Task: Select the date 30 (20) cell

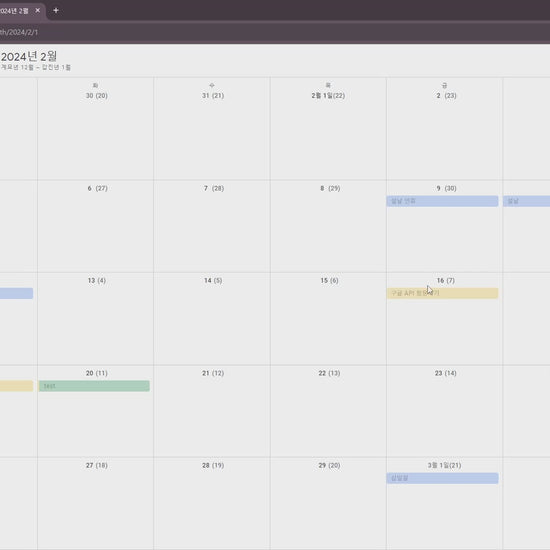Action: 95,128
